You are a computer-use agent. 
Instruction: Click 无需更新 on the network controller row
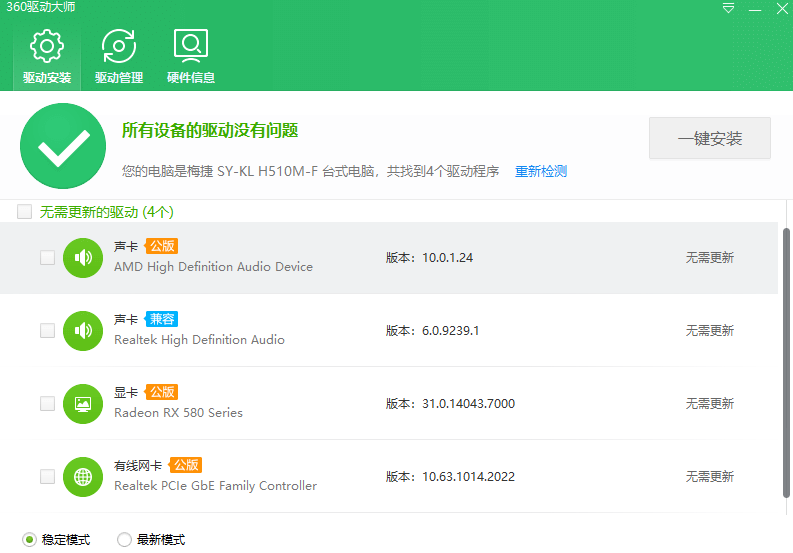(x=710, y=476)
